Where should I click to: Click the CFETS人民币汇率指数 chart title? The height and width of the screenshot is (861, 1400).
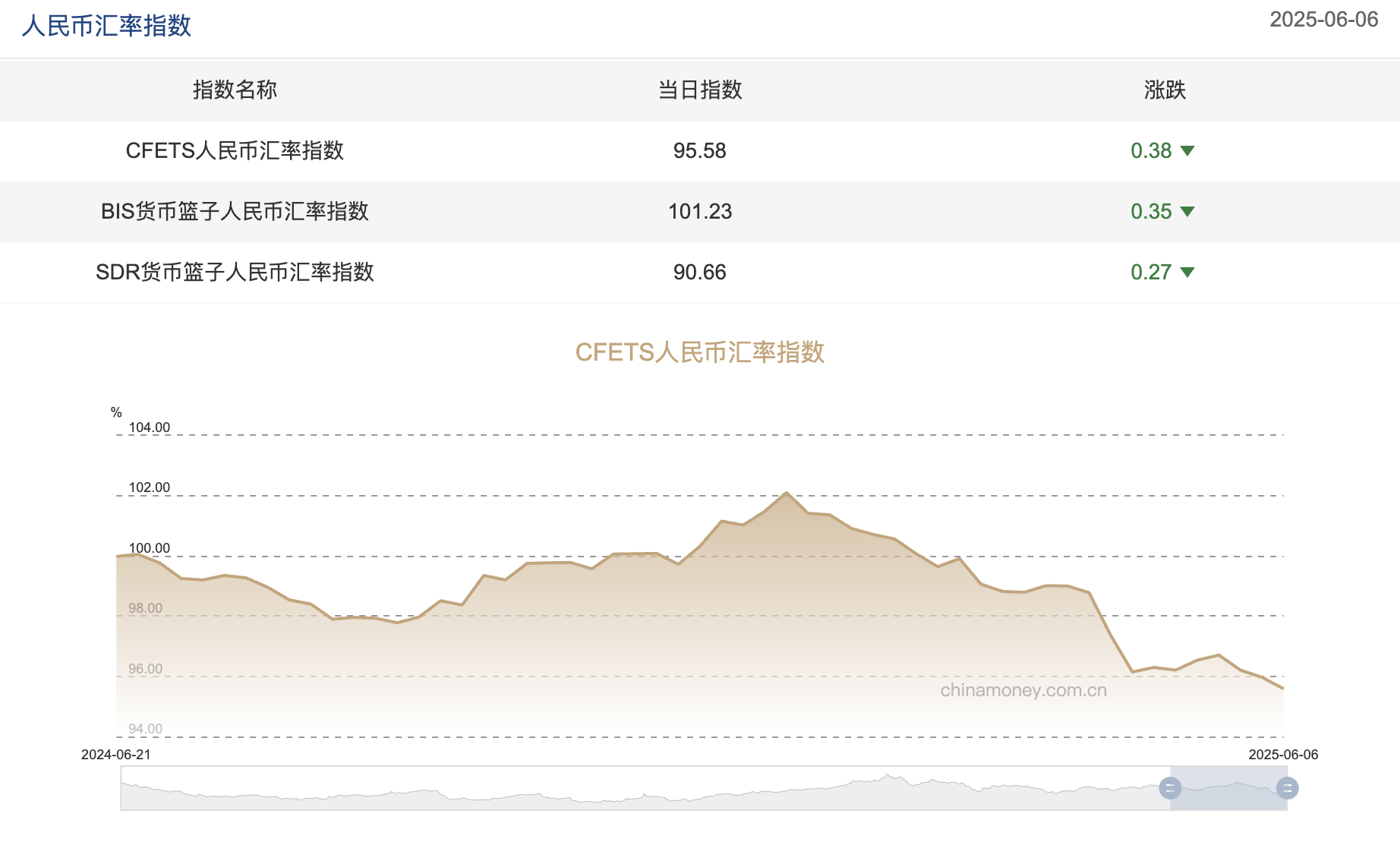[x=700, y=352]
